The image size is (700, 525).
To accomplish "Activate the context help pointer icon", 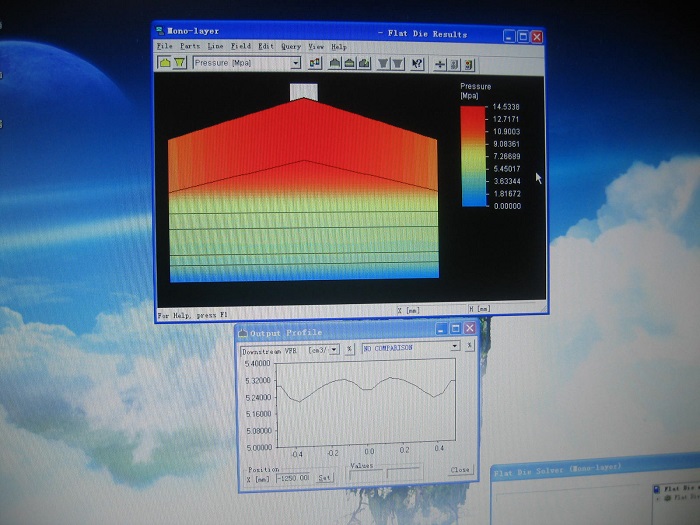I will pos(417,64).
